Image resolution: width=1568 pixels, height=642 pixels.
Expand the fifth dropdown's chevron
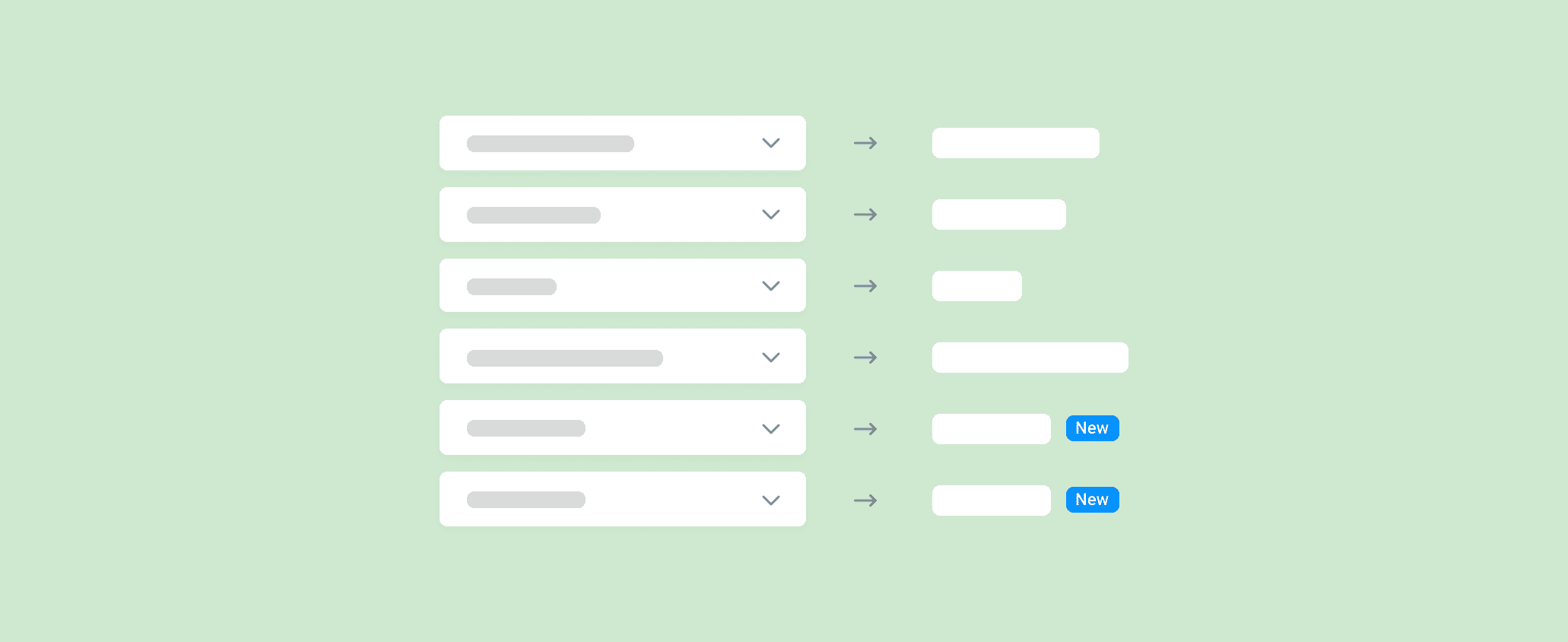click(x=771, y=429)
